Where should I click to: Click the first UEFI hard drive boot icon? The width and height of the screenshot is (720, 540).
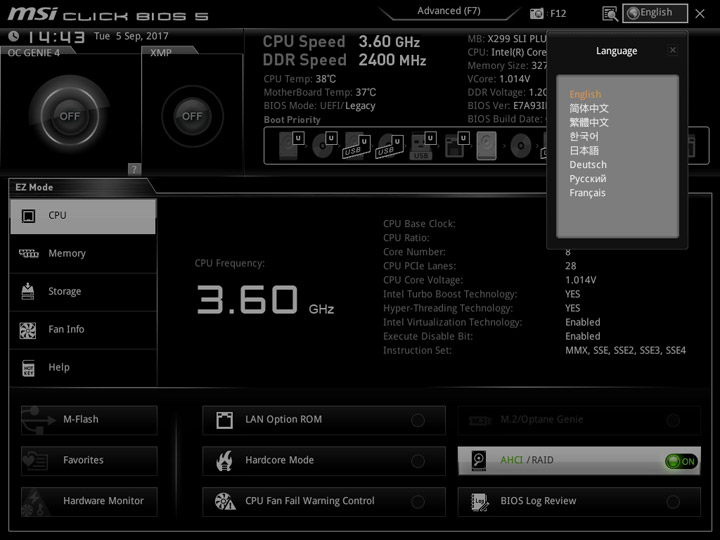[291, 145]
